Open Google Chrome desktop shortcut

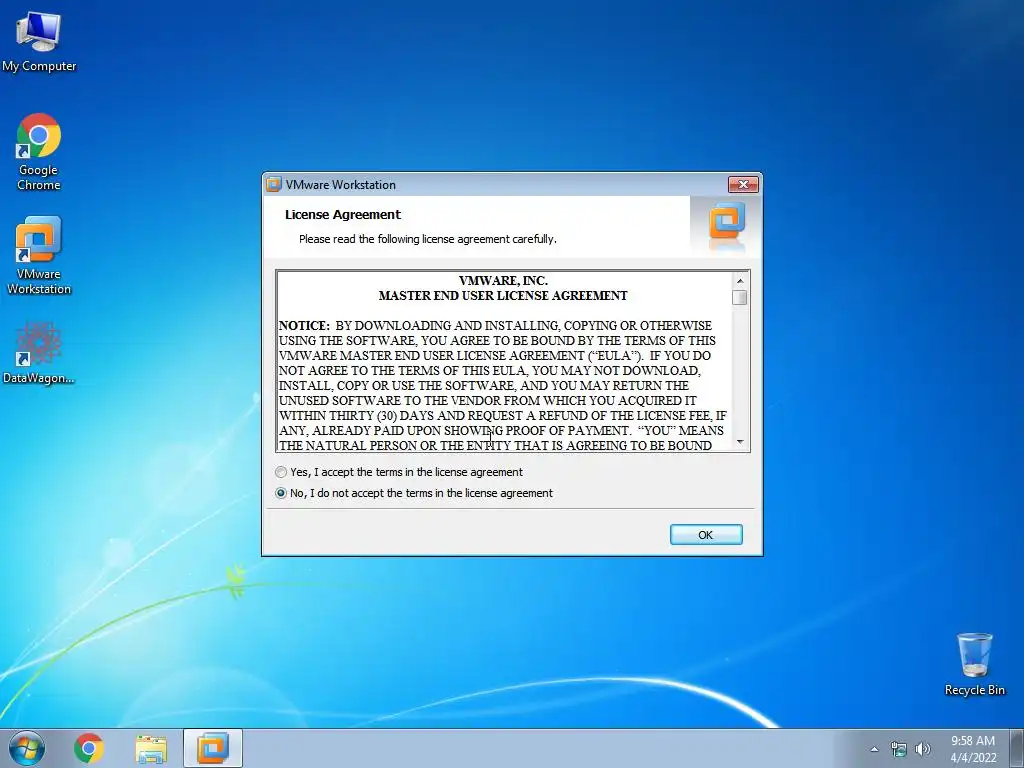(39, 152)
